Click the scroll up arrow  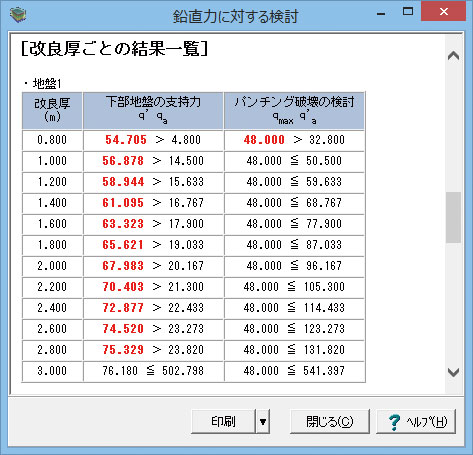pyautogui.click(x=453, y=55)
